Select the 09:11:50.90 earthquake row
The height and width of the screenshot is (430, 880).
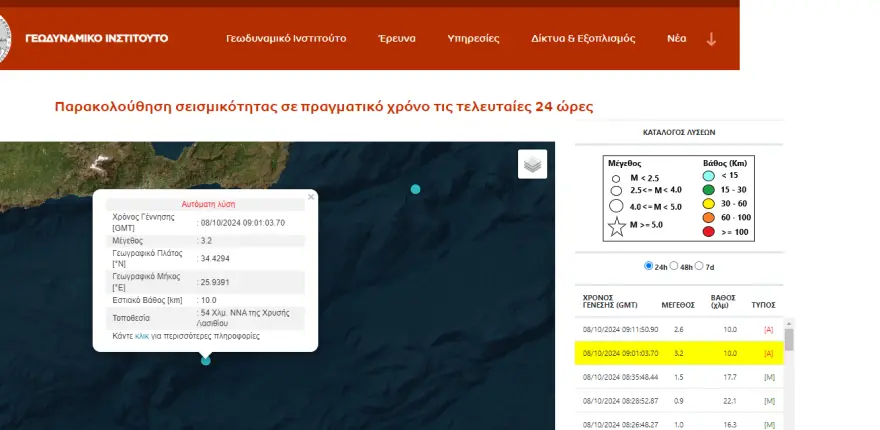click(678, 328)
